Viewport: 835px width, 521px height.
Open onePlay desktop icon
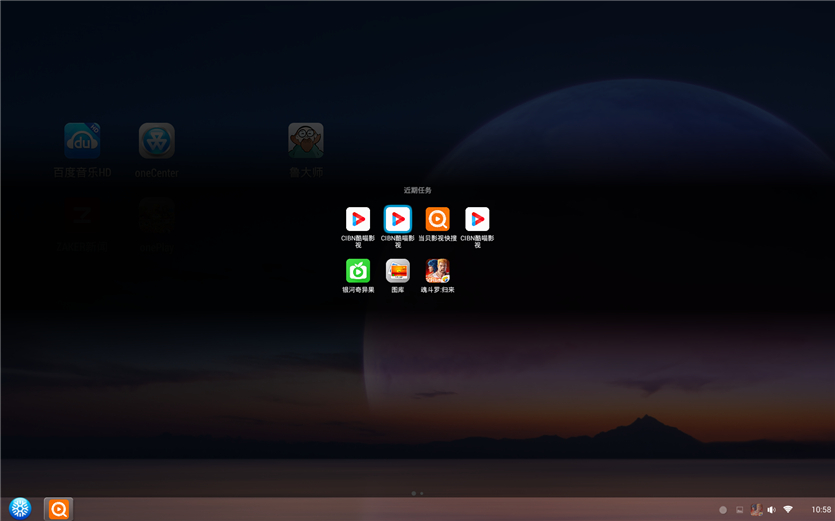point(157,215)
